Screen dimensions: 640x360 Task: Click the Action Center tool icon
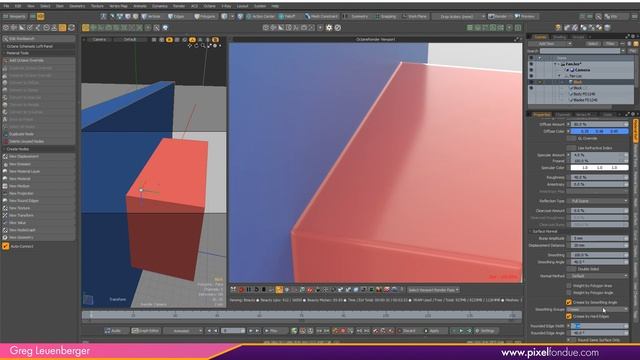pos(248,17)
